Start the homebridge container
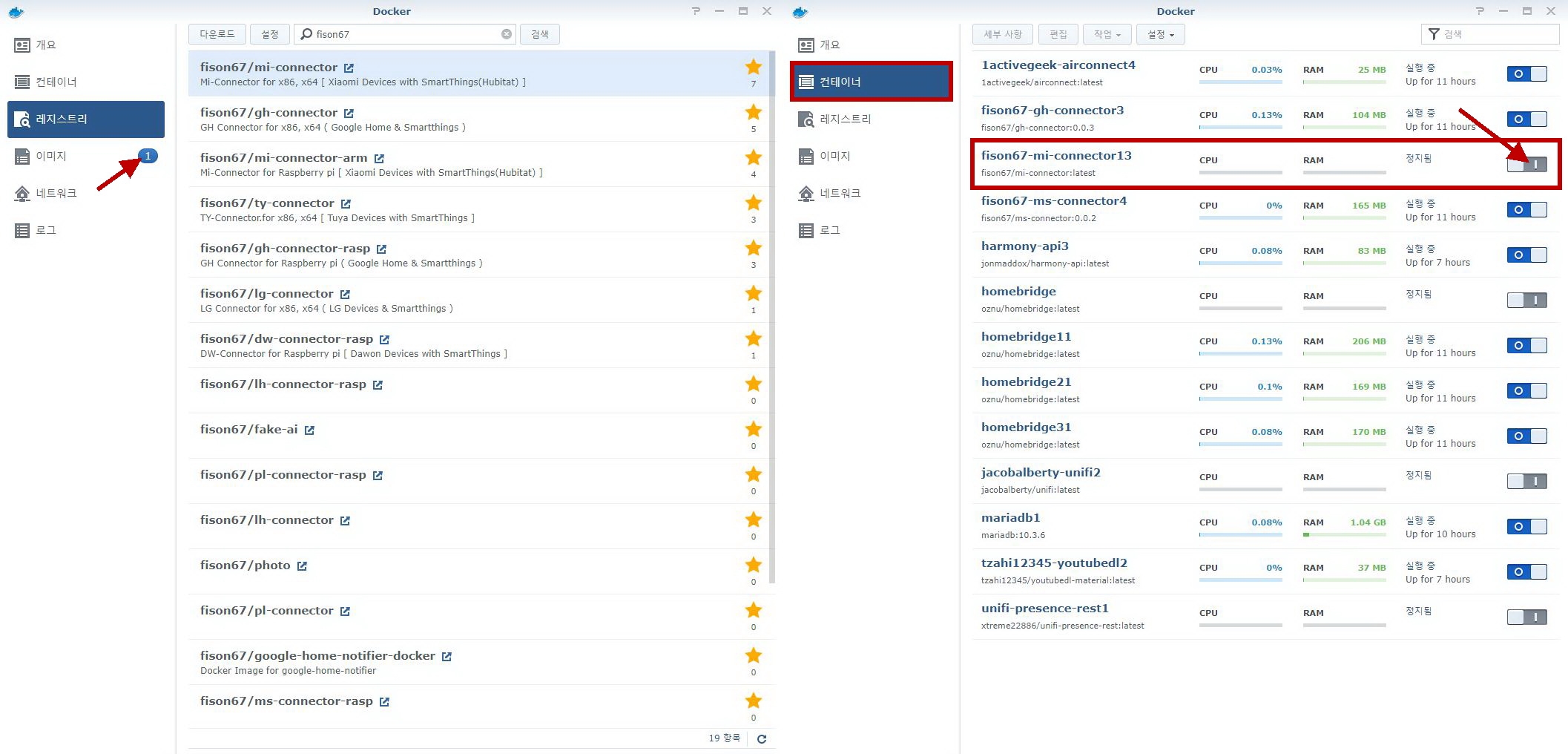The image size is (1568, 754). pyautogui.click(x=1526, y=301)
